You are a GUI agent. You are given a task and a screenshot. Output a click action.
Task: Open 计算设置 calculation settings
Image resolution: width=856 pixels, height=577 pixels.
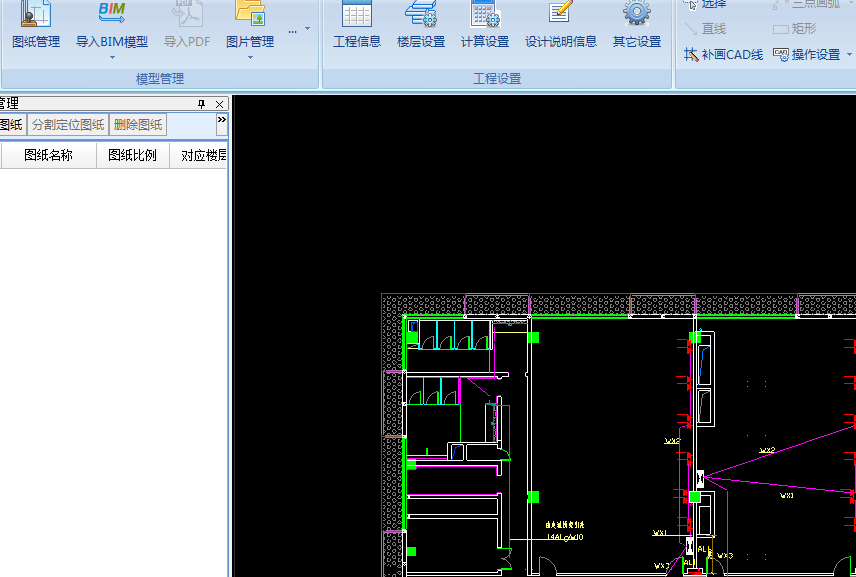pos(485,25)
